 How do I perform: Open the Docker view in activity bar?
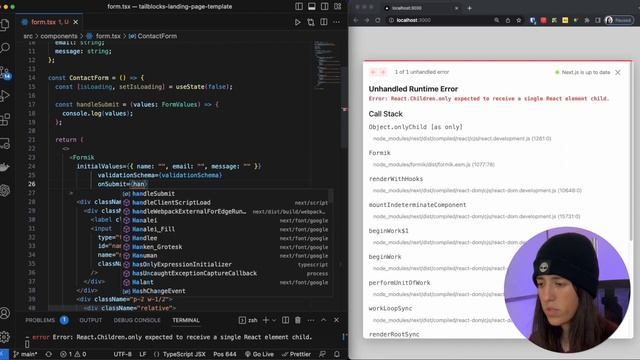coord(5,167)
